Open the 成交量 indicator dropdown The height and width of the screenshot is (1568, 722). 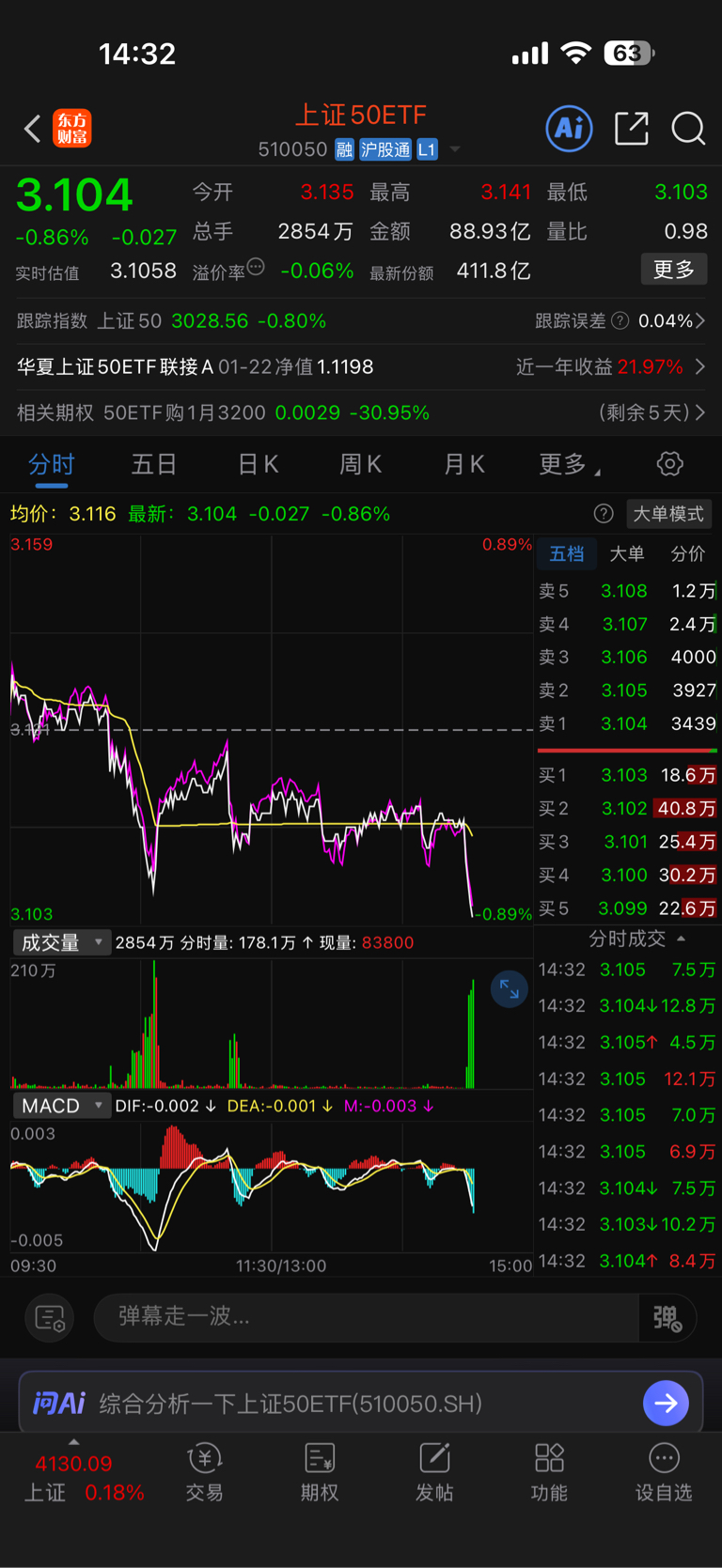(61, 942)
